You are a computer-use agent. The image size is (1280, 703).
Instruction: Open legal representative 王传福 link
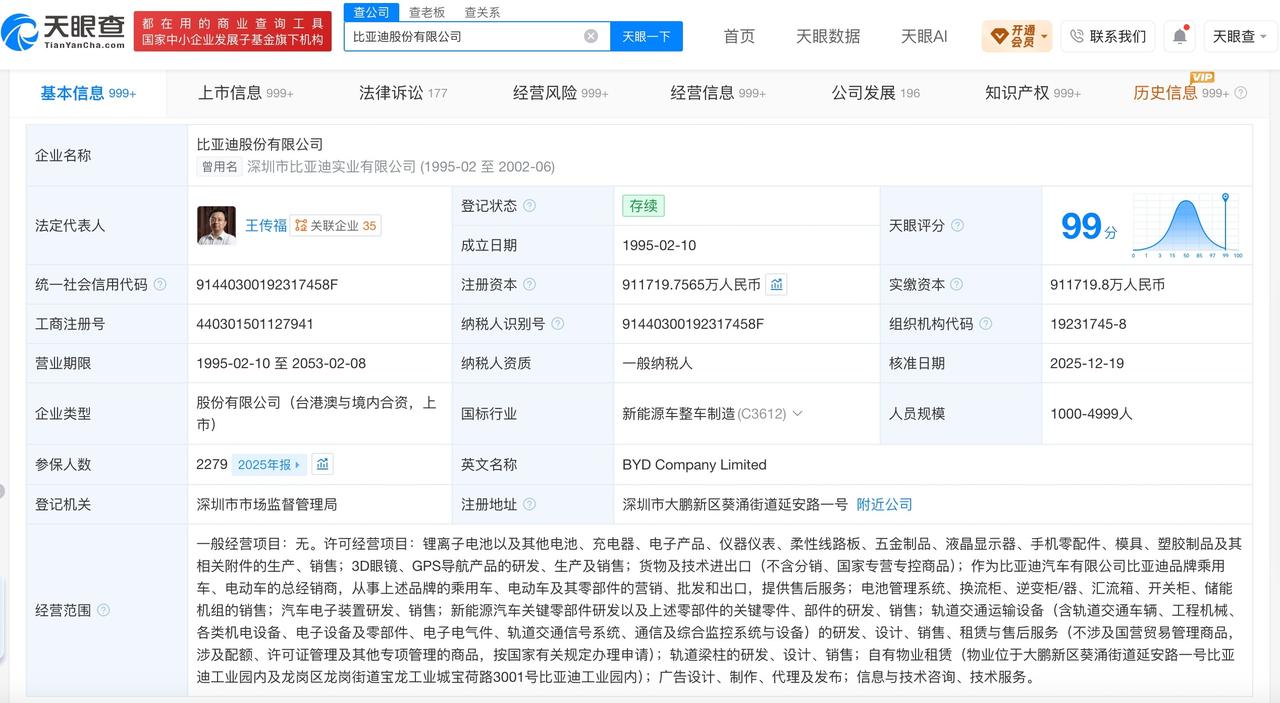[266, 226]
